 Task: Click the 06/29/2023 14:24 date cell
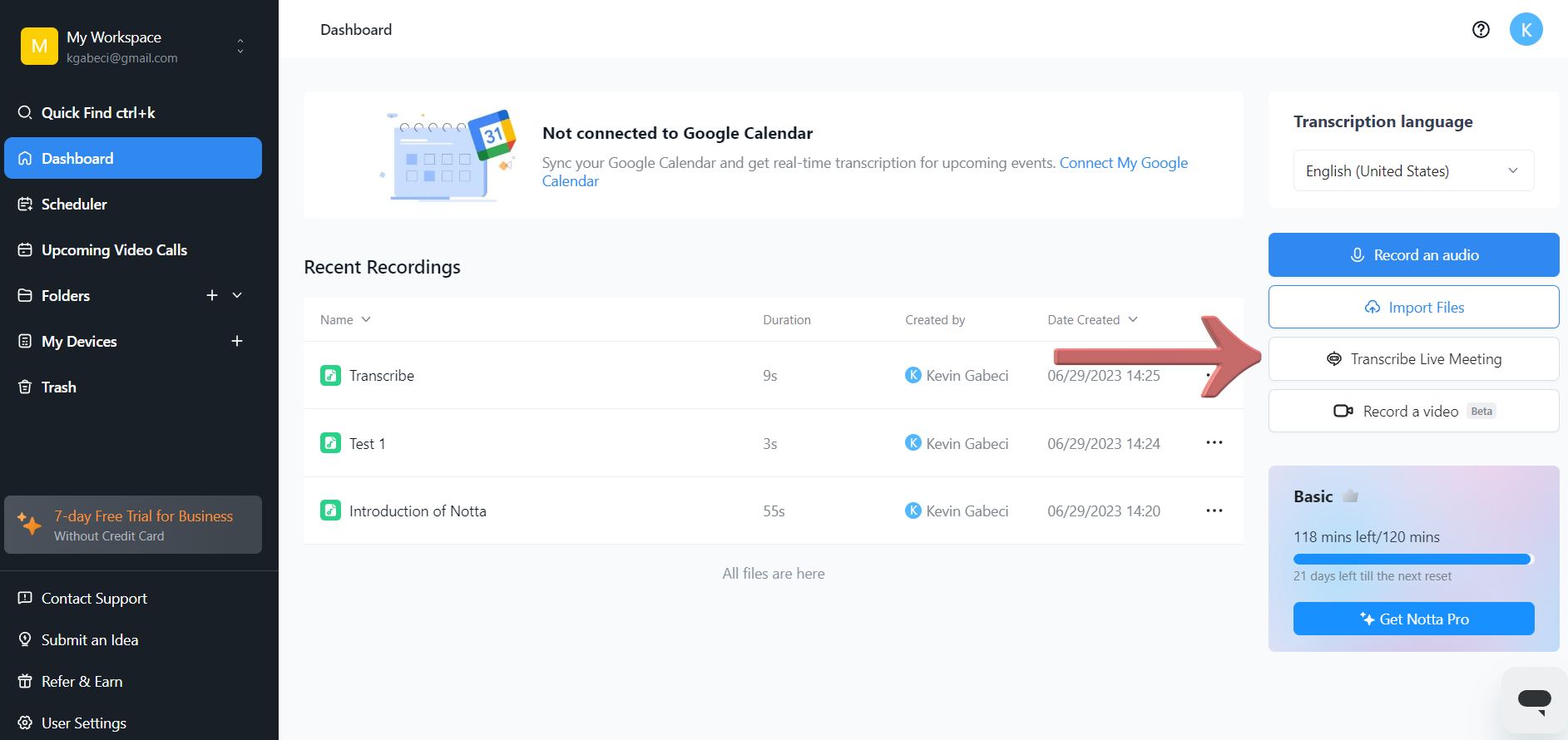(x=1104, y=444)
